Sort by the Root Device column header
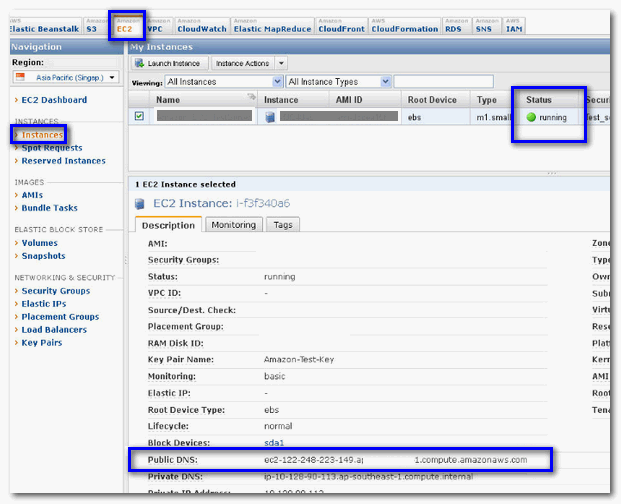The width and height of the screenshot is (621, 504). pos(436,100)
